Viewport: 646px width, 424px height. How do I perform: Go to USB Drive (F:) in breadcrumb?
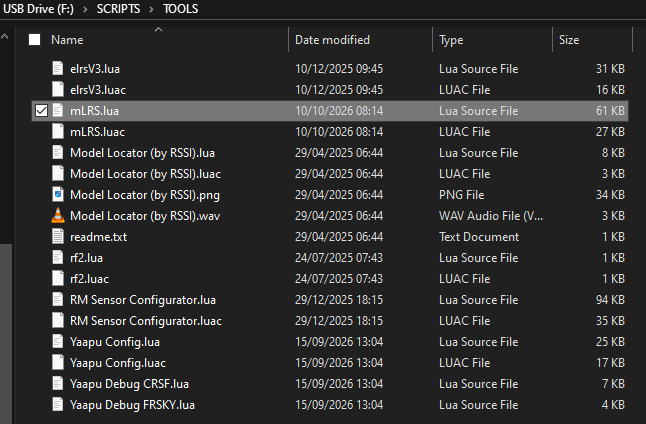click(38, 9)
